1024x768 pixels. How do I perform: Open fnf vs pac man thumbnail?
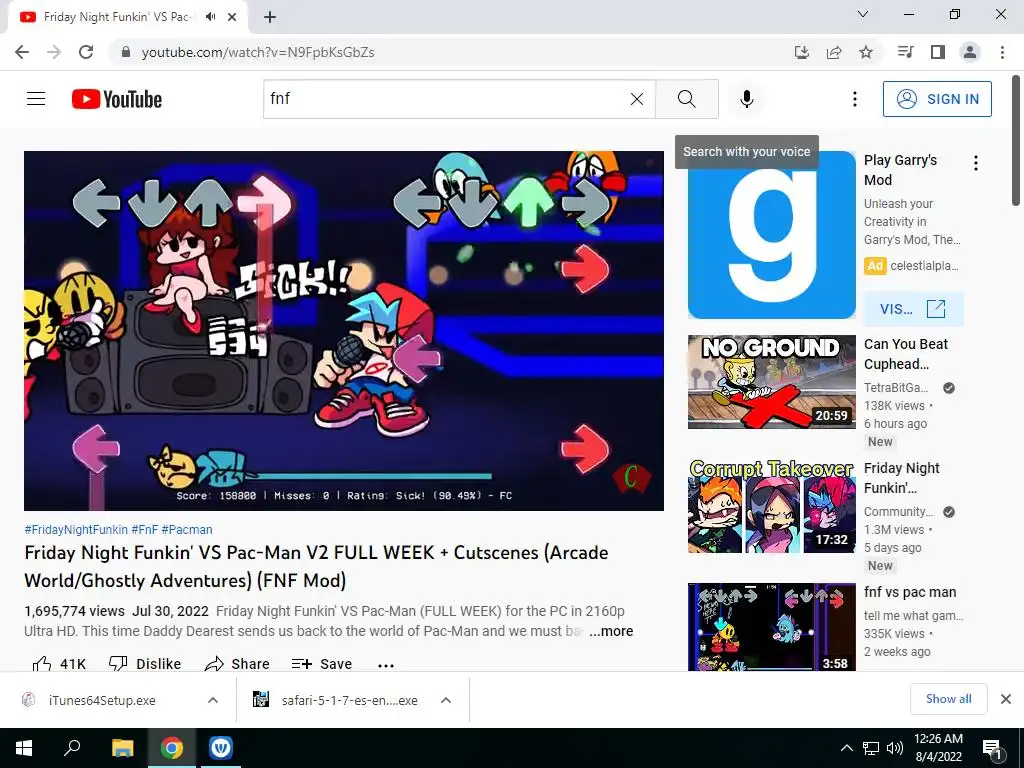pos(771,627)
